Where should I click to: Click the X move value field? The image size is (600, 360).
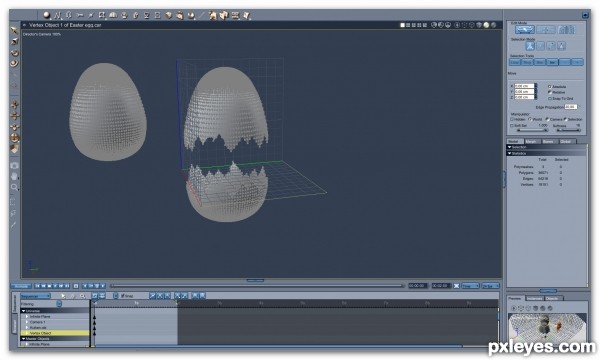coord(524,86)
